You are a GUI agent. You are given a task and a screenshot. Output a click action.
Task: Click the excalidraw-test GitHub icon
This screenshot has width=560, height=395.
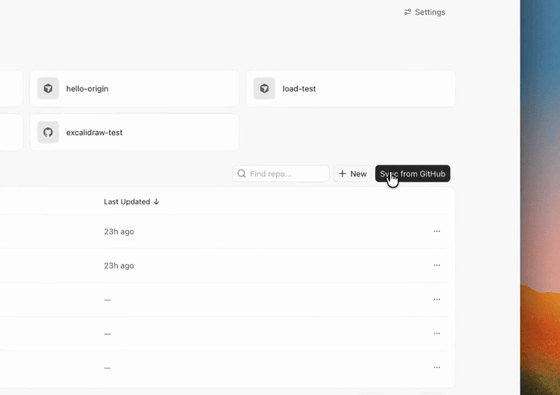click(48, 132)
